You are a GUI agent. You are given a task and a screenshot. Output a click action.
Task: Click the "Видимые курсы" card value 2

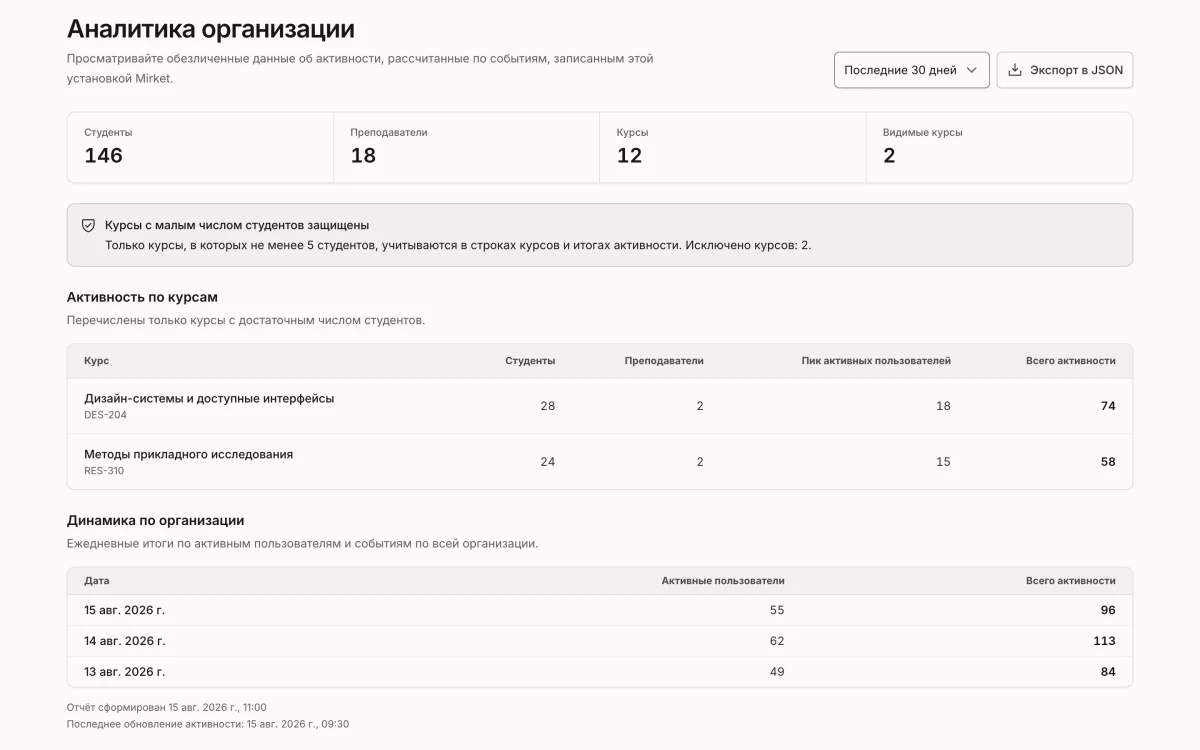889,155
